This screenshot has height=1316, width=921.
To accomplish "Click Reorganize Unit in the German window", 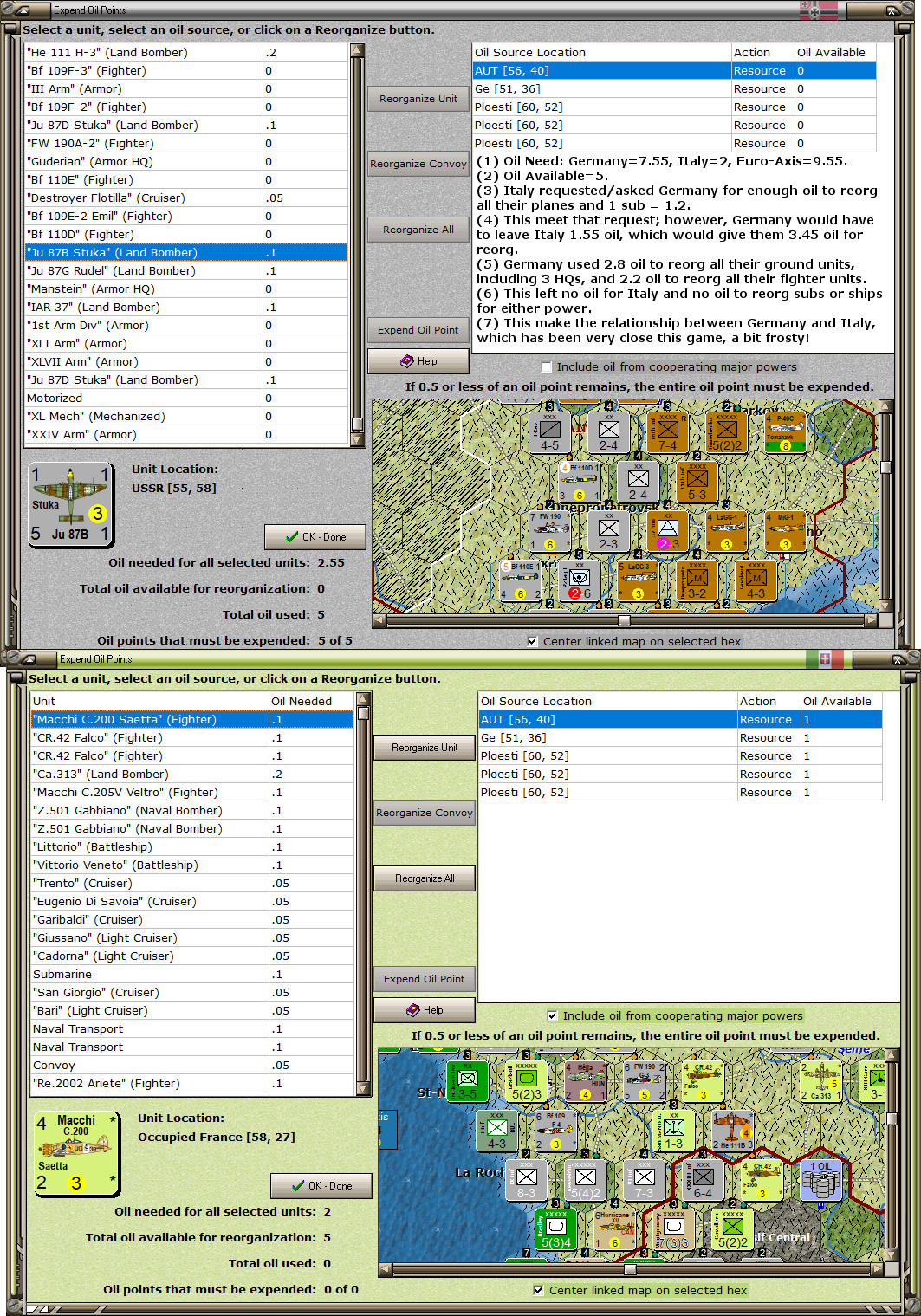I will click(x=418, y=99).
